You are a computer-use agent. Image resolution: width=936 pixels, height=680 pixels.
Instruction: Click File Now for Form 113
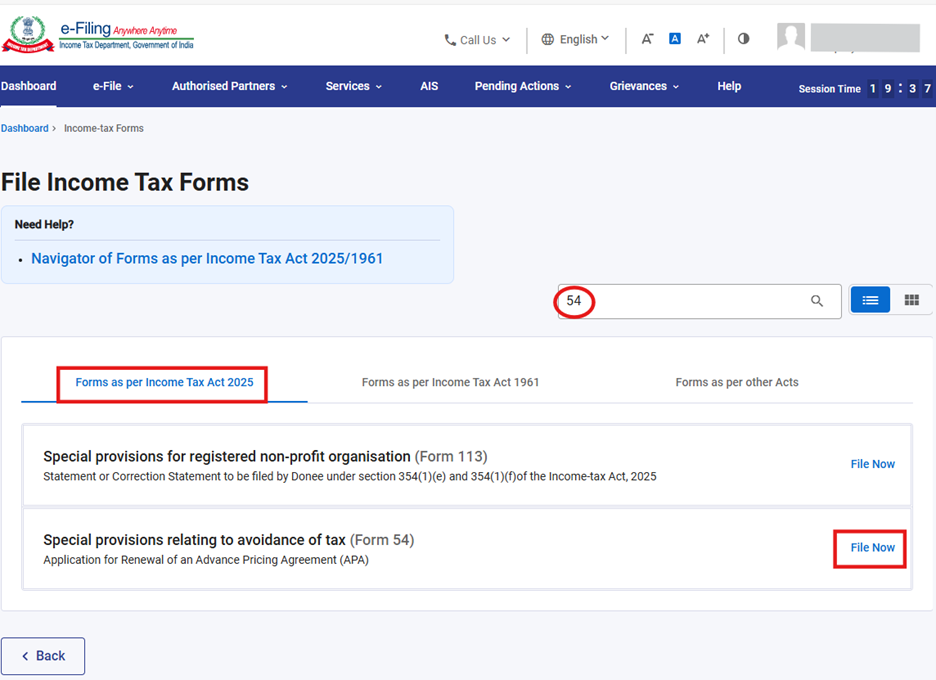[x=872, y=464]
